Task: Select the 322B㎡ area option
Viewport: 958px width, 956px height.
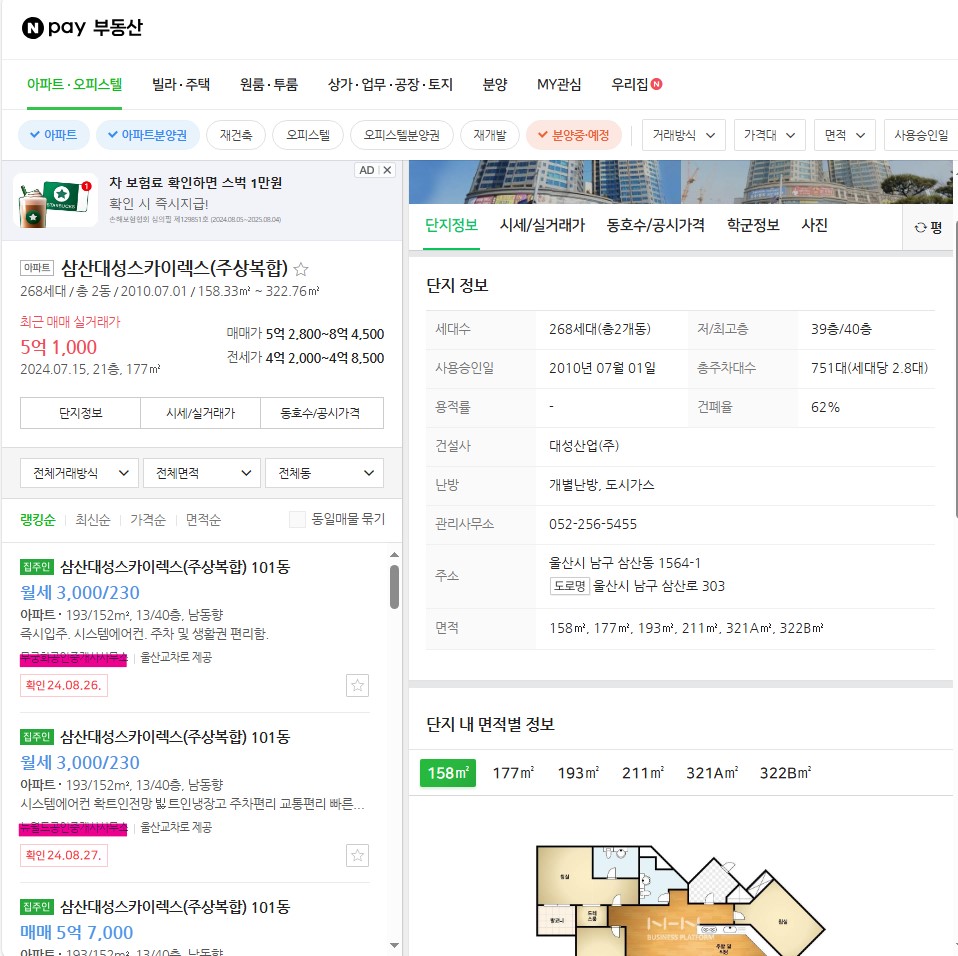Action: point(786,773)
